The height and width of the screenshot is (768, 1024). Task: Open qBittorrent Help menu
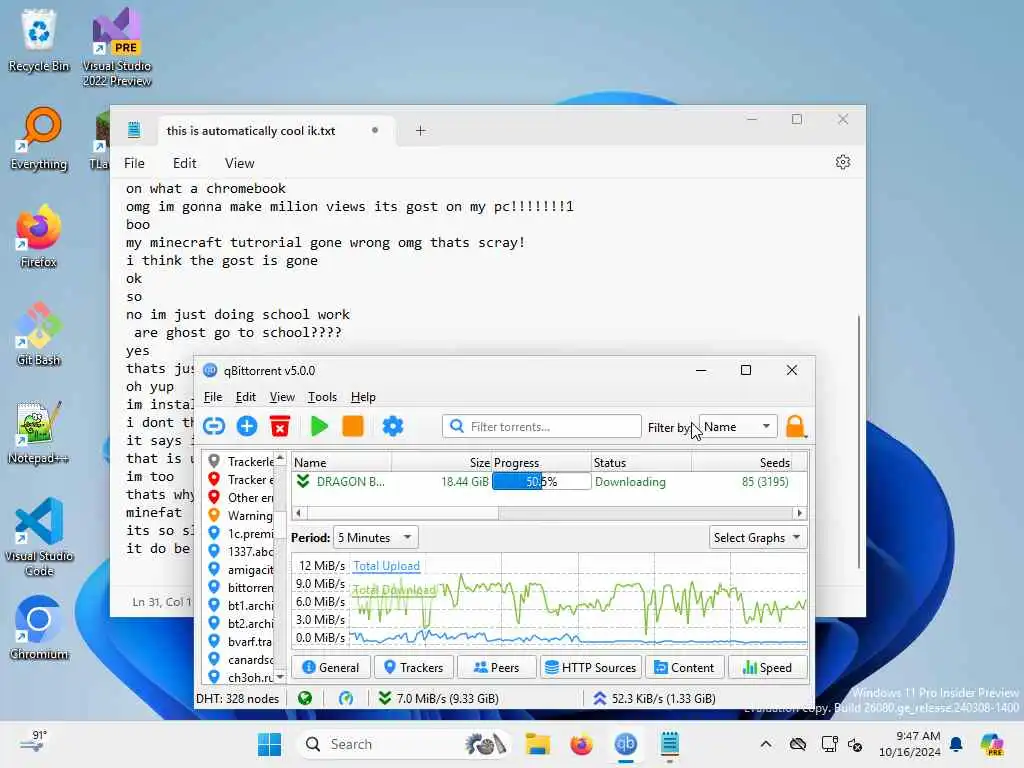(363, 397)
